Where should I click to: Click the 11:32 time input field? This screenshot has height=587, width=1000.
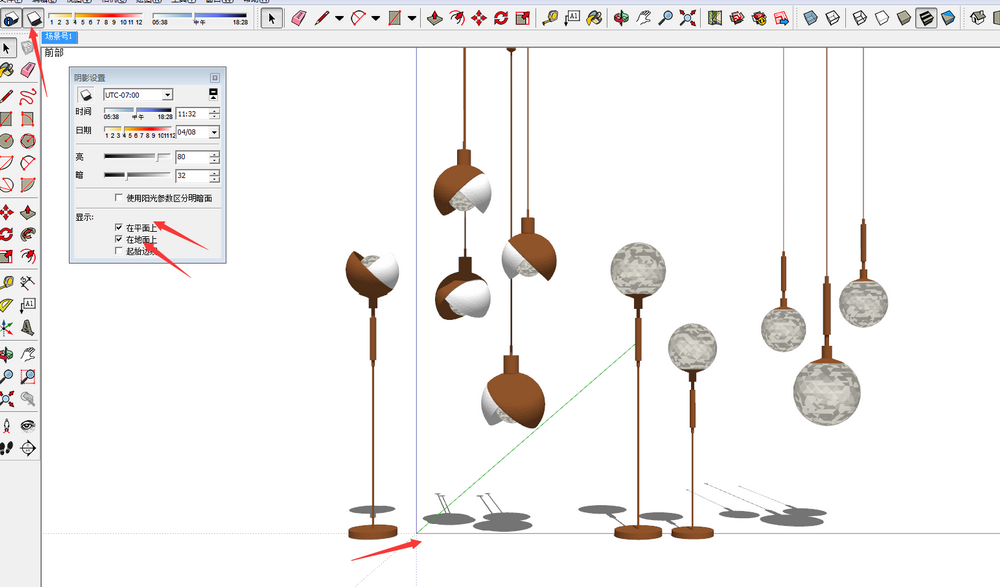click(x=192, y=114)
